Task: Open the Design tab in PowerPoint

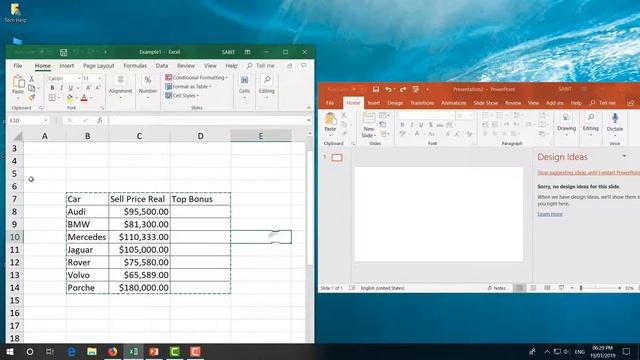Action: 395,103
